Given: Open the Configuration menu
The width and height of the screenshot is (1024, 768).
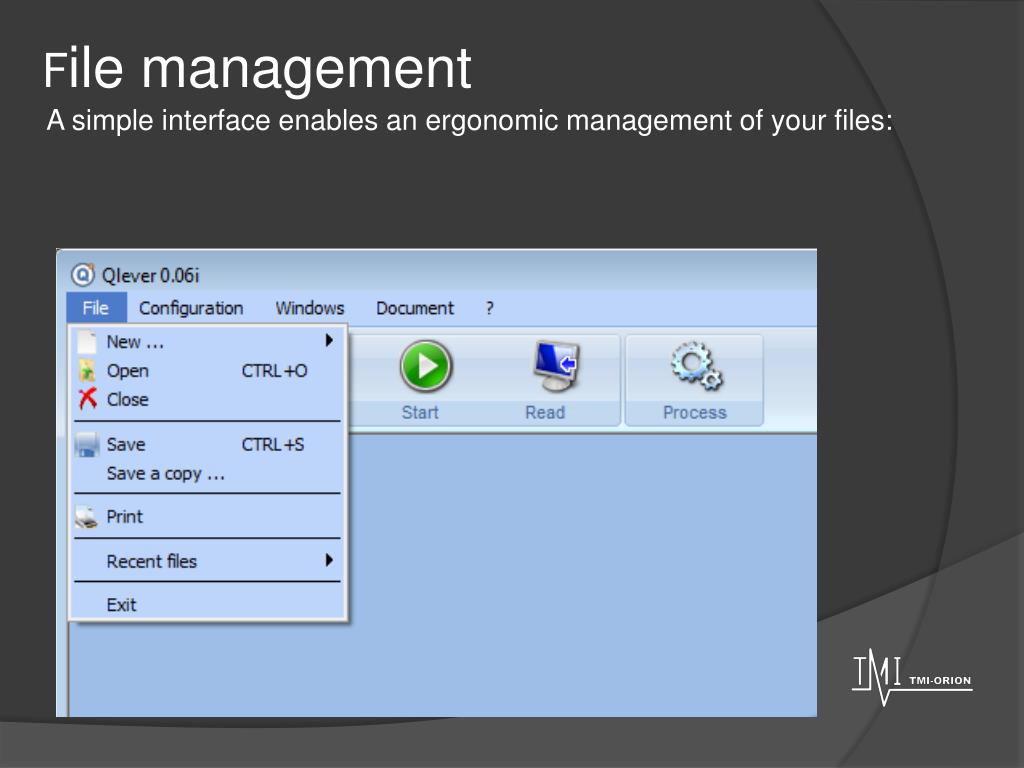Looking at the screenshot, I should (x=191, y=308).
